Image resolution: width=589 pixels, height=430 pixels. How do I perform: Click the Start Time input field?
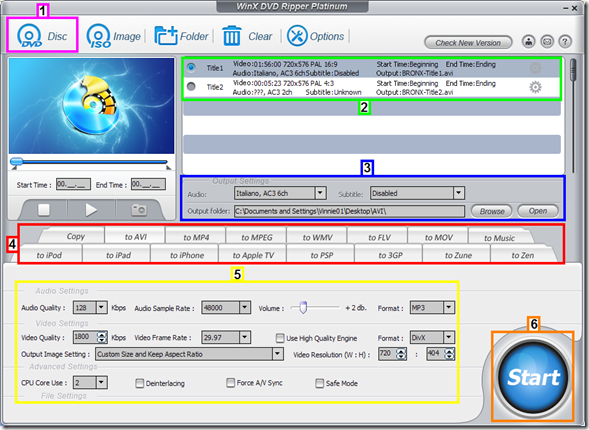(73, 184)
